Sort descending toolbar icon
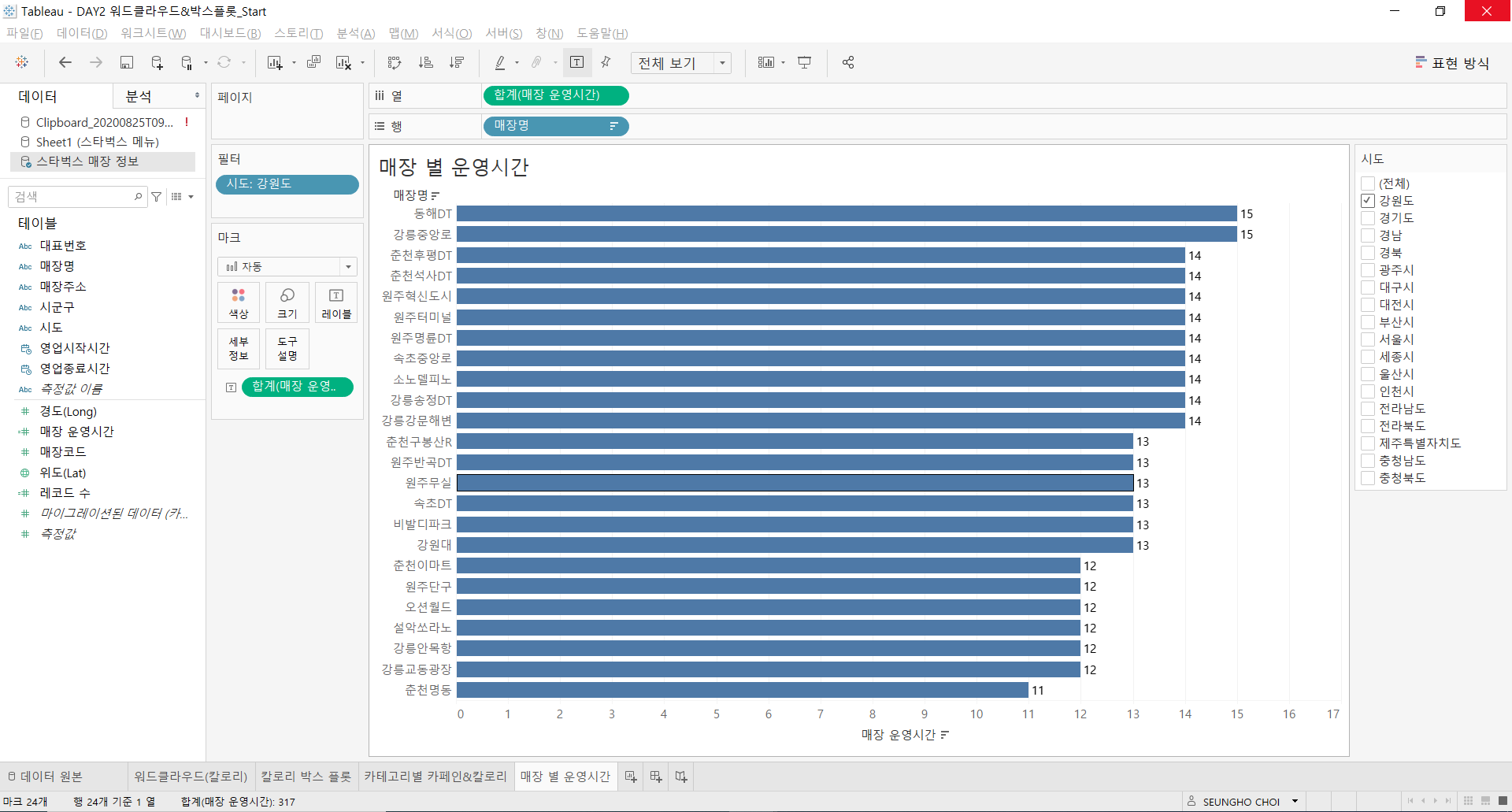The height and width of the screenshot is (812, 1512). coord(456,62)
